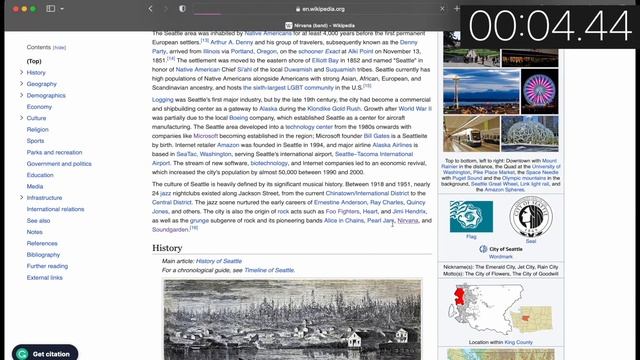Open the historic Seattle engraving image

pos(292,320)
